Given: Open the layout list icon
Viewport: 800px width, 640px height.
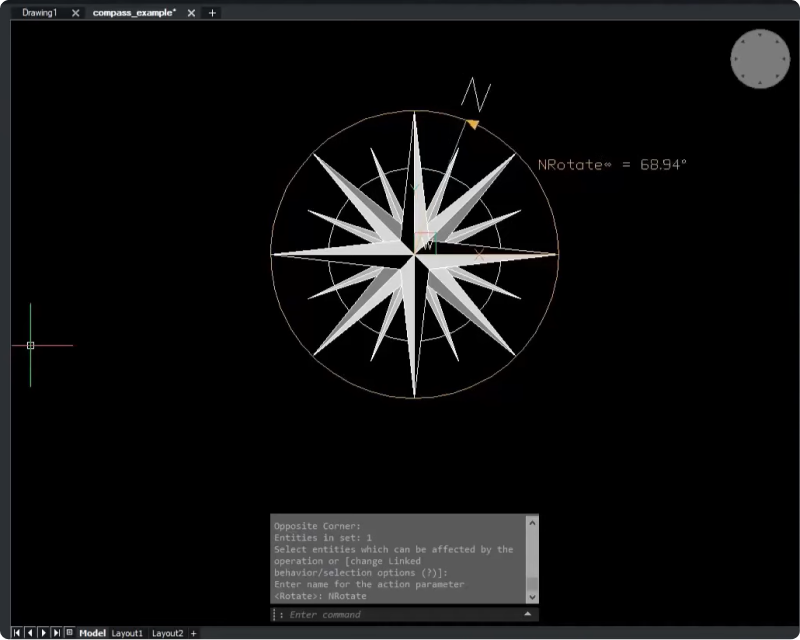Looking at the screenshot, I should [69, 632].
